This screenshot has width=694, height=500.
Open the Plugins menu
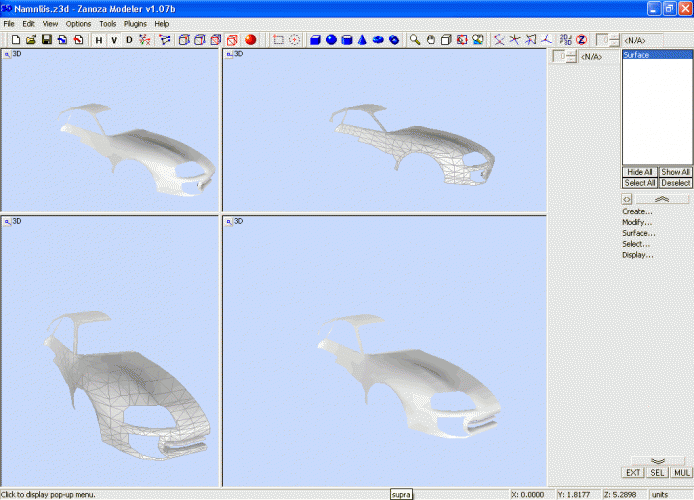tap(135, 23)
